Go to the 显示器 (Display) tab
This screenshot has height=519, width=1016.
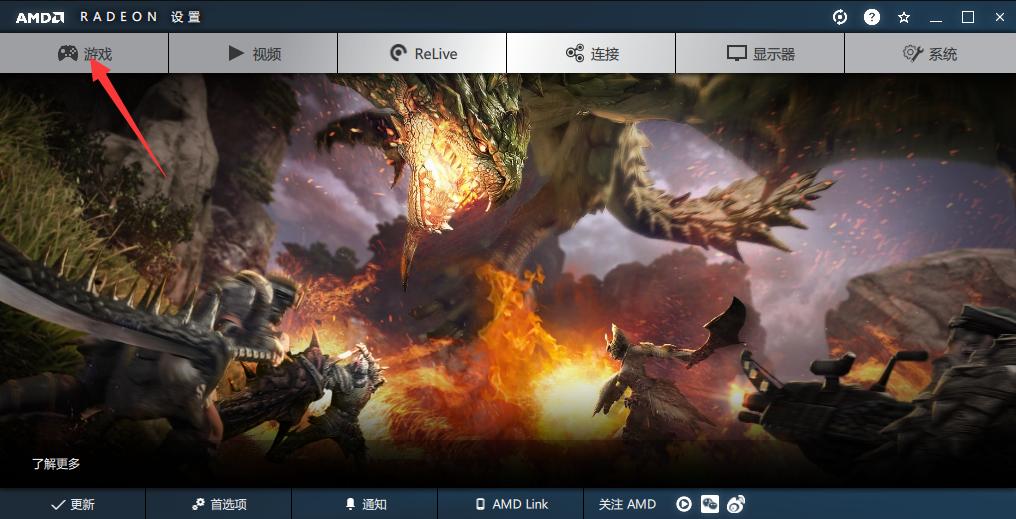tap(760, 53)
